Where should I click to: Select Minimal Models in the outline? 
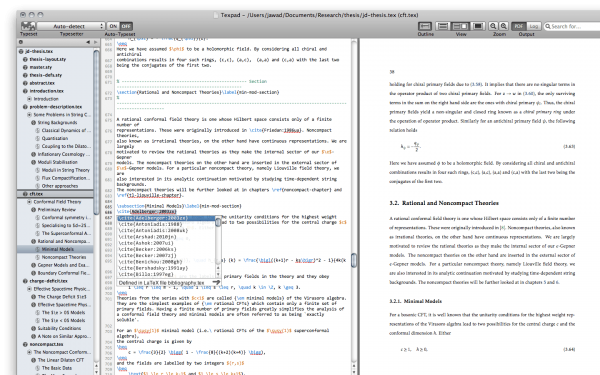pyautogui.click(x=55, y=249)
